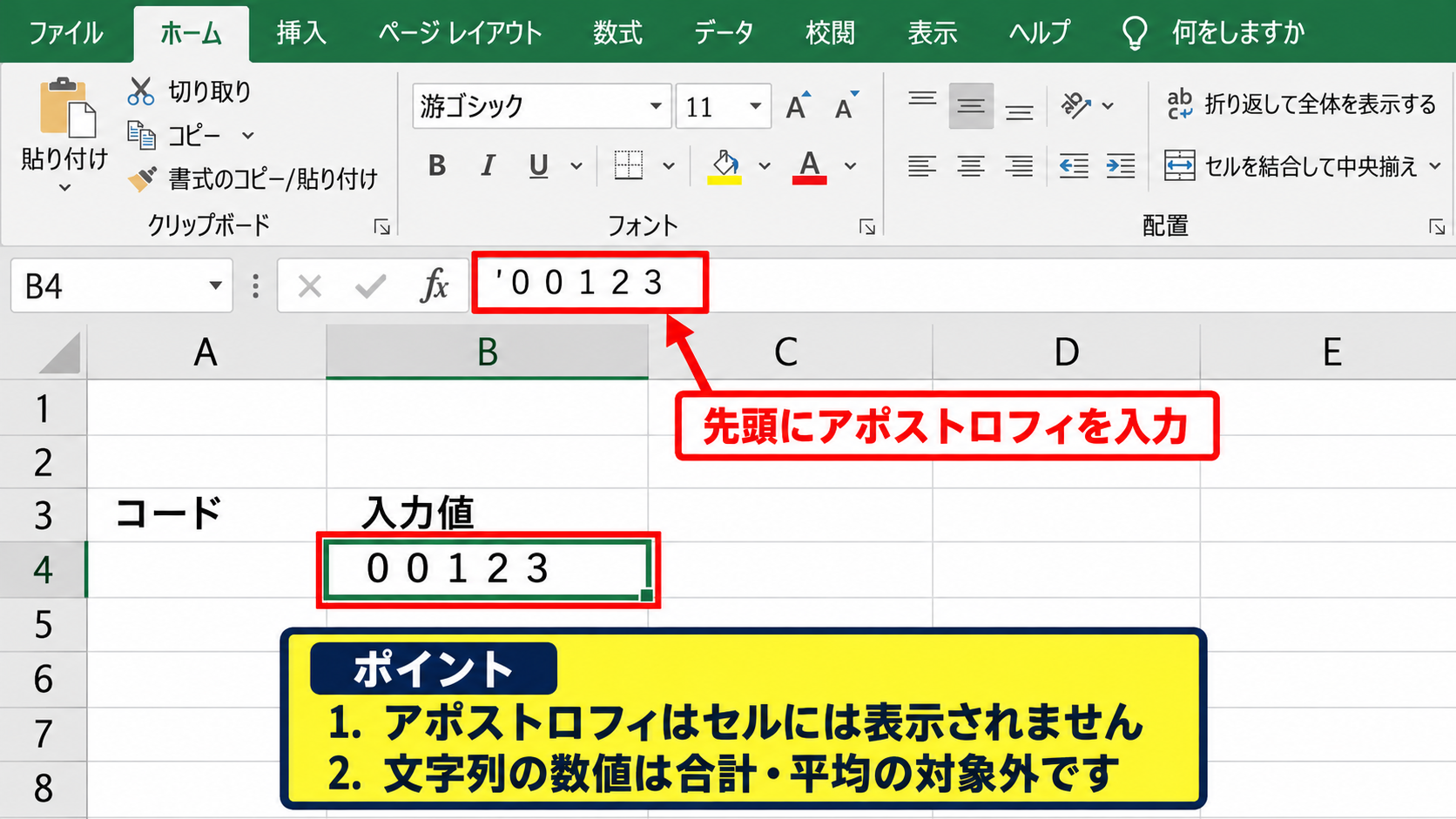
Task: Click the text orientation icon
Action: [1076, 105]
